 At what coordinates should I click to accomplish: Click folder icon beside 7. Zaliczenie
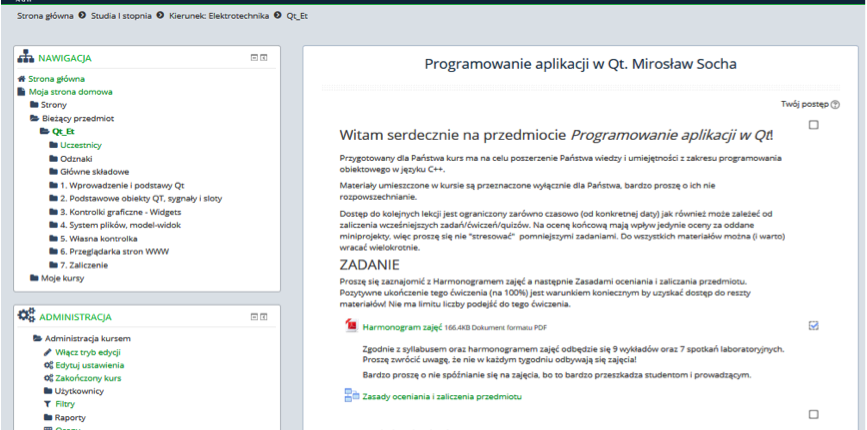click(x=53, y=265)
